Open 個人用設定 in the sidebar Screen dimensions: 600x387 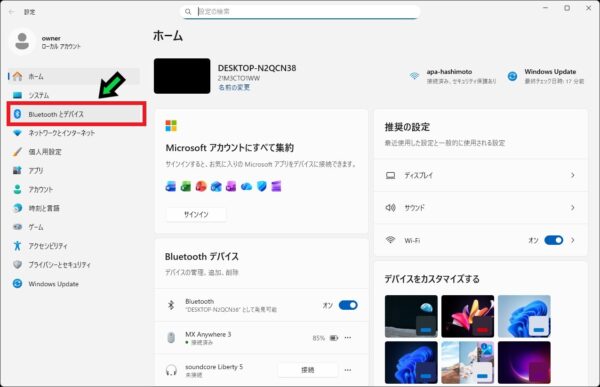pyautogui.click(x=74, y=152)
